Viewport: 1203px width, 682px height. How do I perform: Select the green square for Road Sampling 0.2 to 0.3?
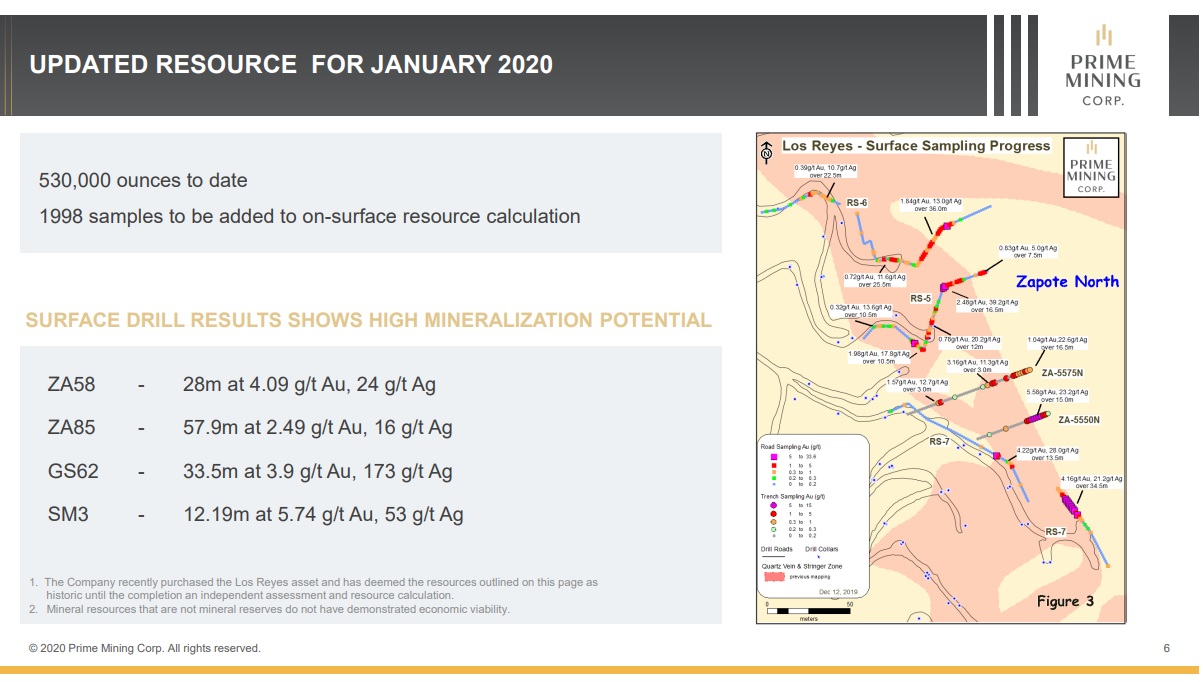(775, 479)
